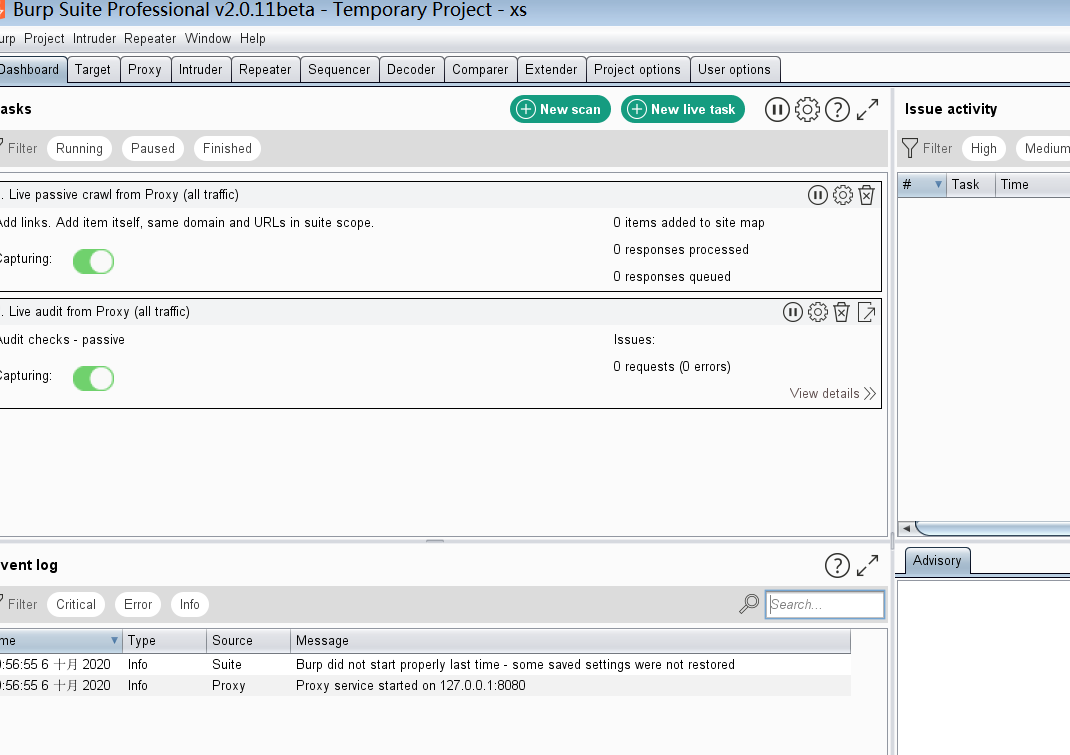The image size is (1070, 755).
Task: Delete the Live audit from Proxy task
Action: point(841,312)
